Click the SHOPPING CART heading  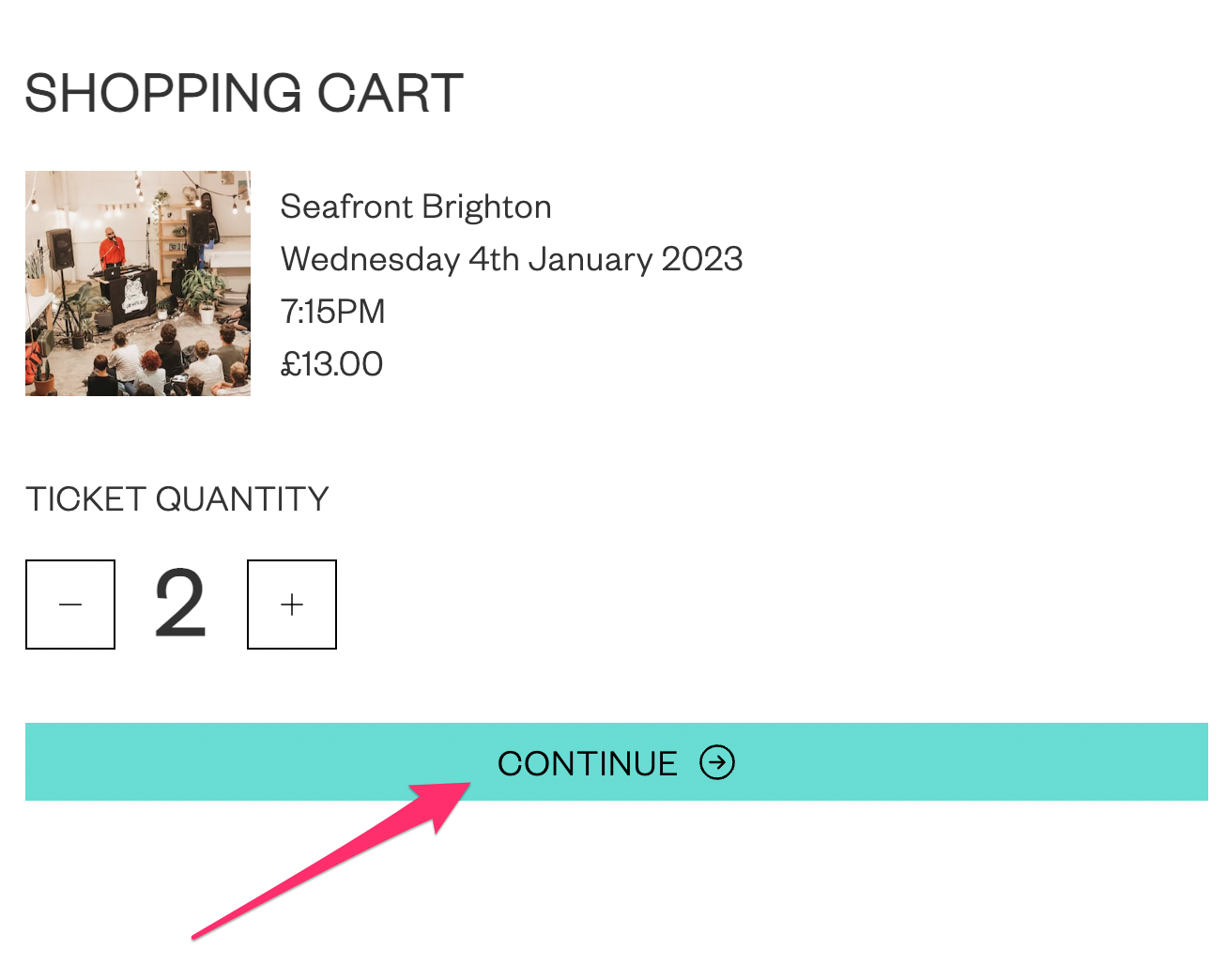tap(244, 93)
